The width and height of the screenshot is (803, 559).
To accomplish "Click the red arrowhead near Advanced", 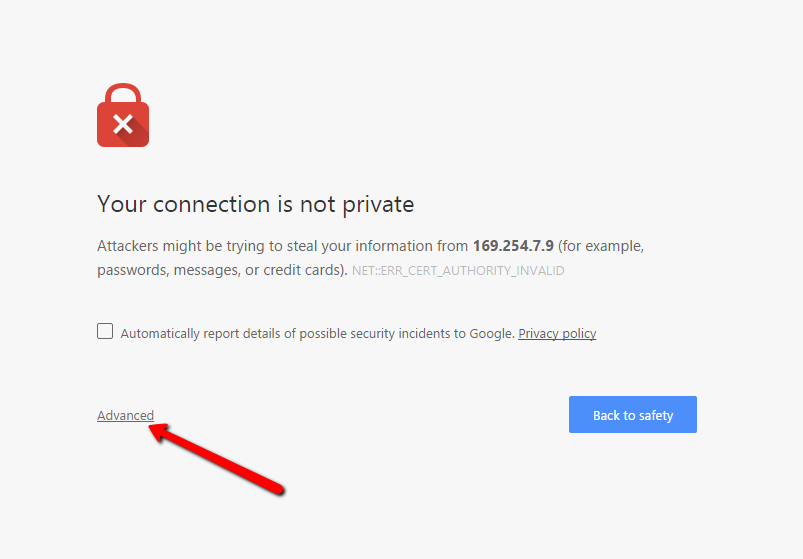I will coord(160,432).
